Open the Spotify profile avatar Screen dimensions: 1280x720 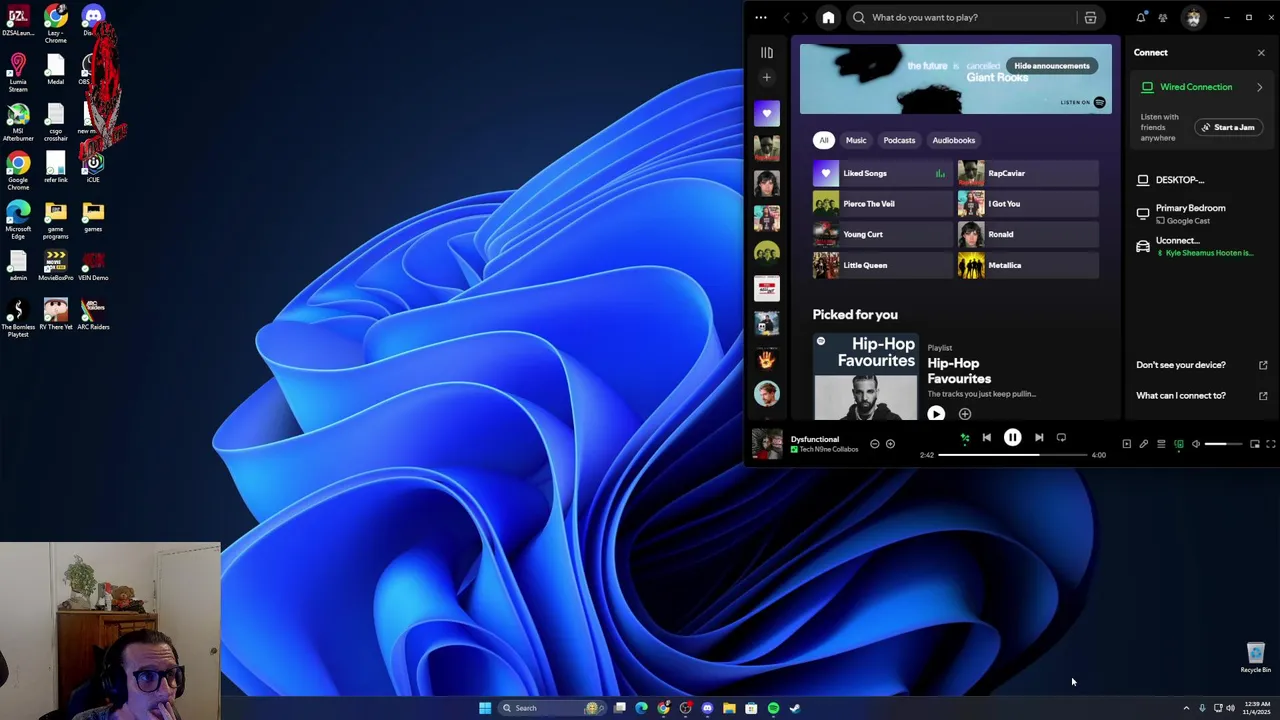pos(1193,17)
